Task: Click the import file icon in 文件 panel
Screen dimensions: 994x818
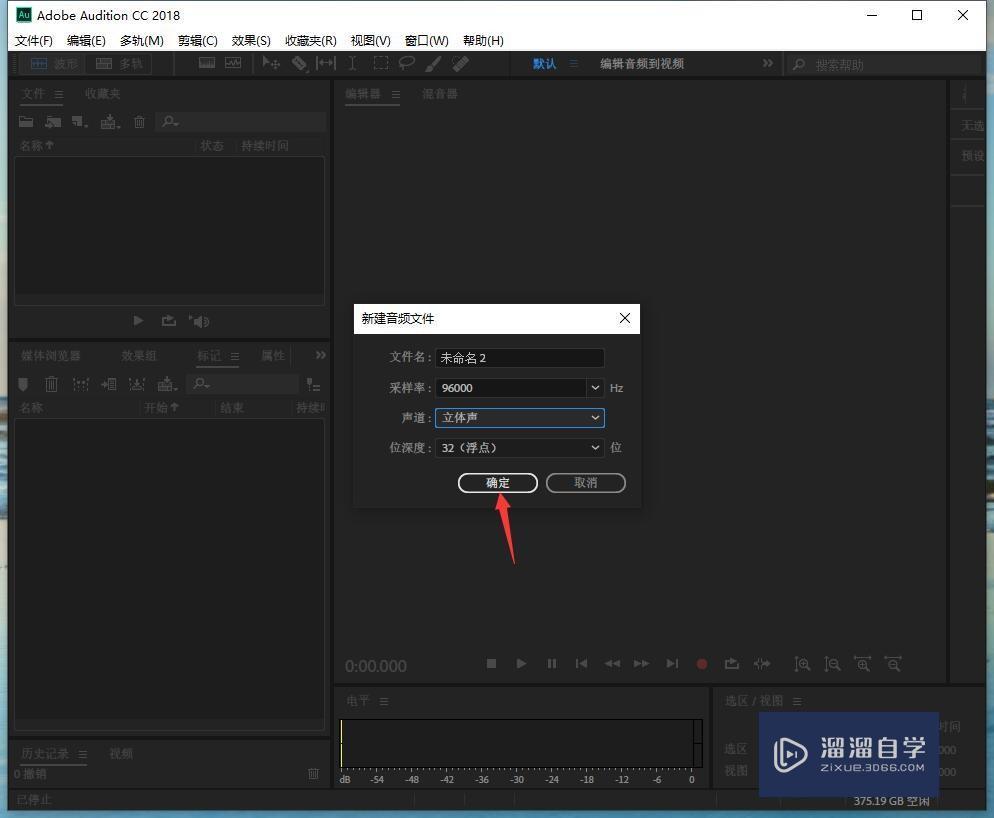Action: click(53, 121)
